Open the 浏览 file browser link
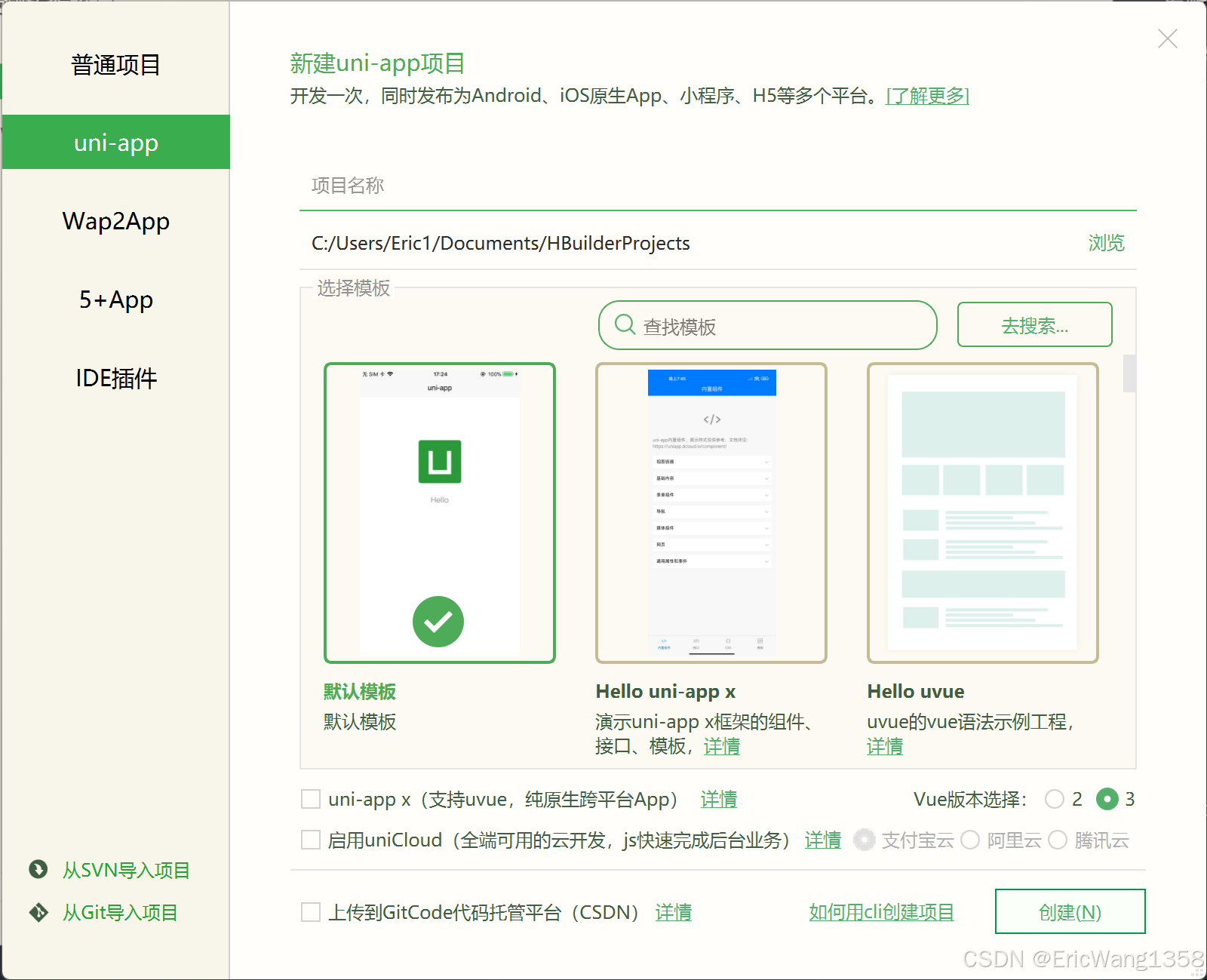The image size is (1207, 980). pos(1106,243)
